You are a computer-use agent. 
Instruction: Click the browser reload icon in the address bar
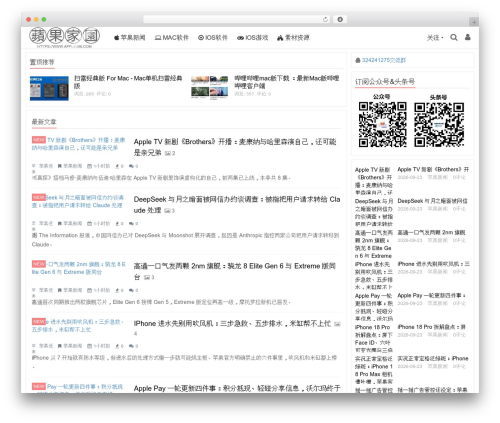(325, 19)
